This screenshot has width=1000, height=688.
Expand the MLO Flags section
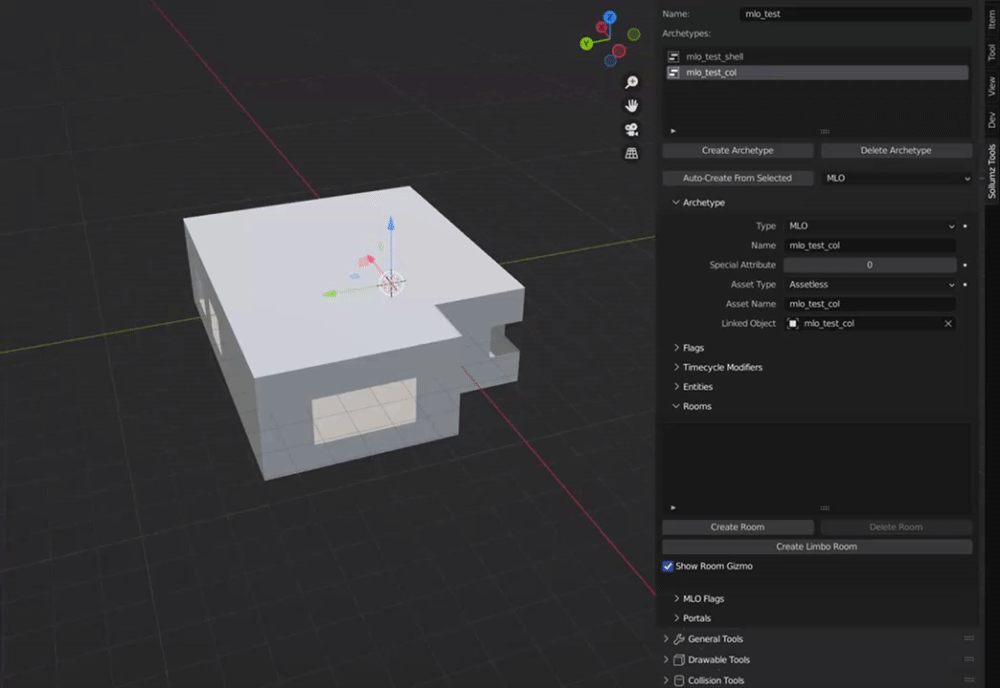(x=676, y=599)
